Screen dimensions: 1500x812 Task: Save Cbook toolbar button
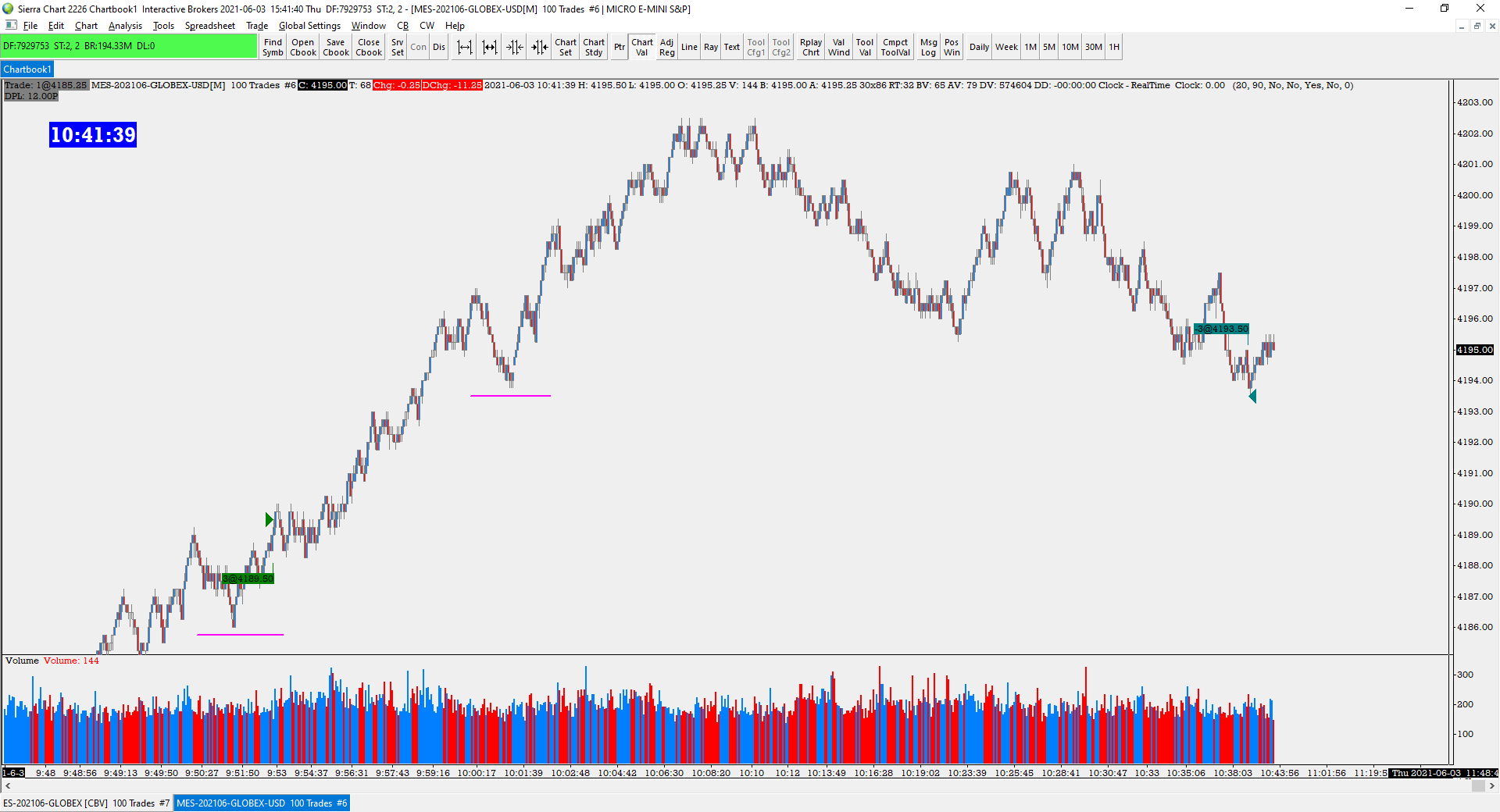(336, 47)
